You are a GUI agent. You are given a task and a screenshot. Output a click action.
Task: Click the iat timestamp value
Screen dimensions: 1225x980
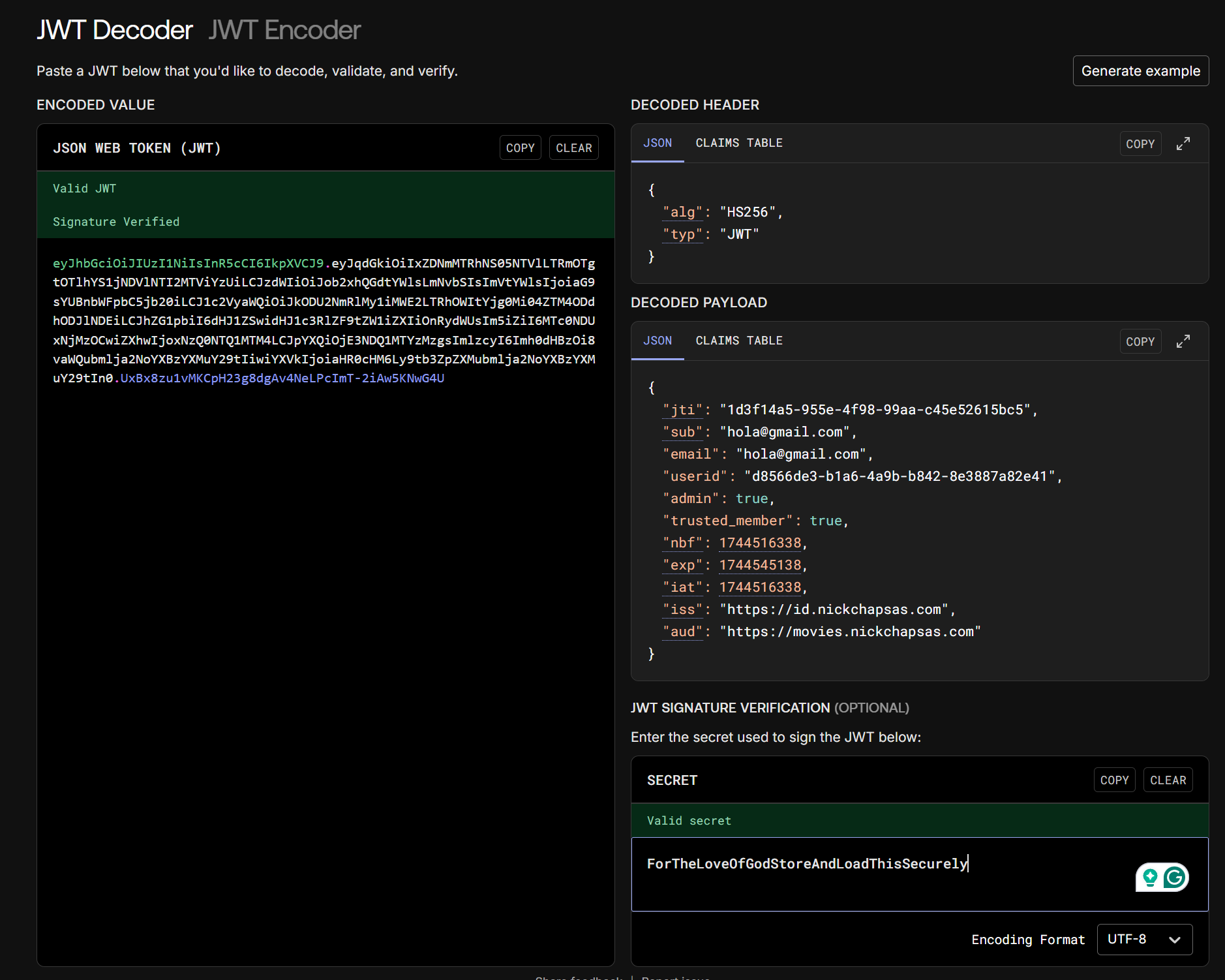tap(760, 587)
